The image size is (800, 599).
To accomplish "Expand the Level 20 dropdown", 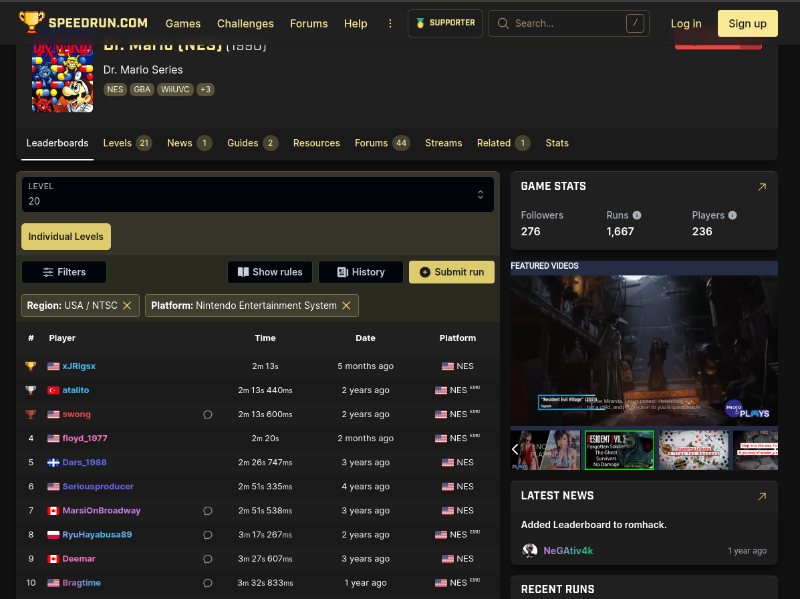I will tap(258, 194).
